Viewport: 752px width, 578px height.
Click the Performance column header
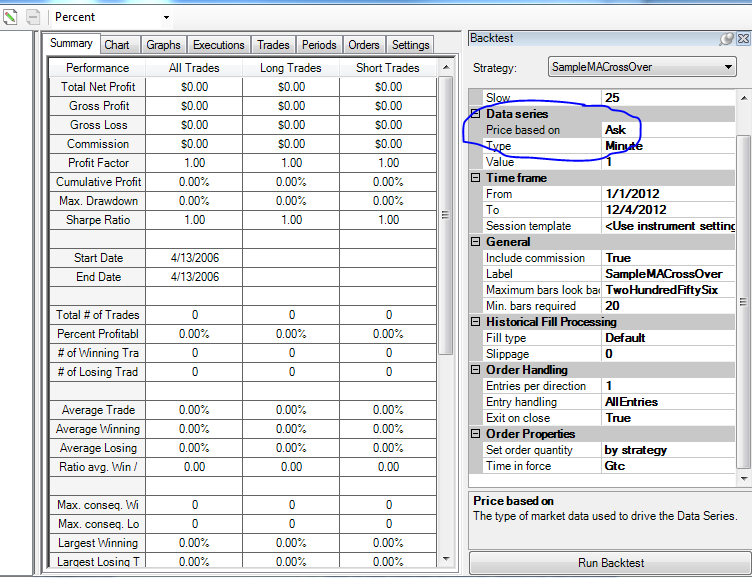97,68
